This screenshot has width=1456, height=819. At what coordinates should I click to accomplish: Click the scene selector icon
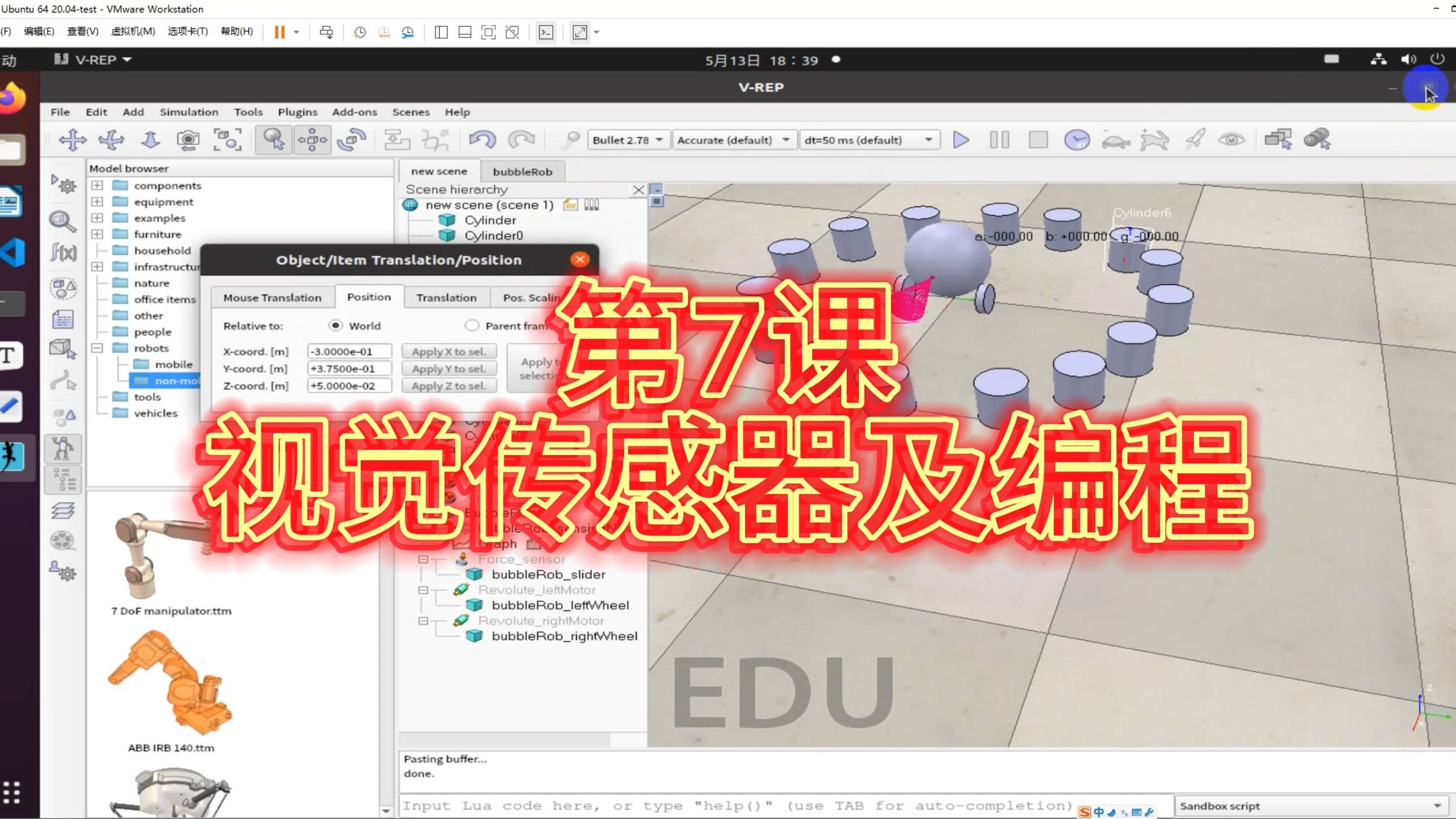click(1317, 139)
